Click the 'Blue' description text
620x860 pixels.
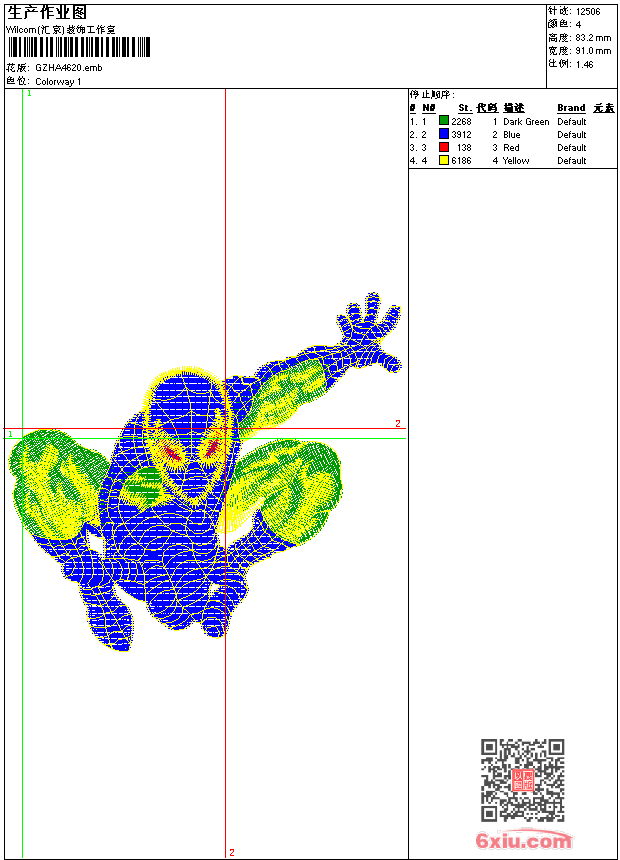click(x=511, y=134)
